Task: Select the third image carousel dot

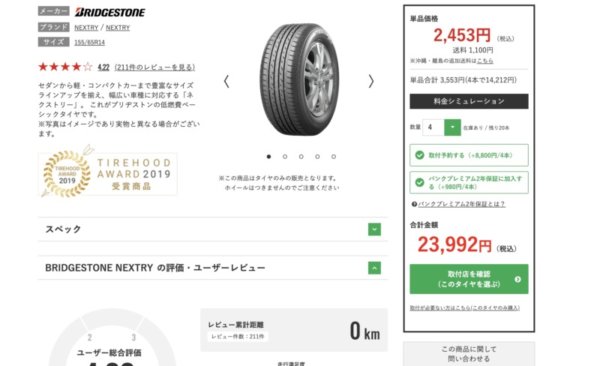Action: 301,157
